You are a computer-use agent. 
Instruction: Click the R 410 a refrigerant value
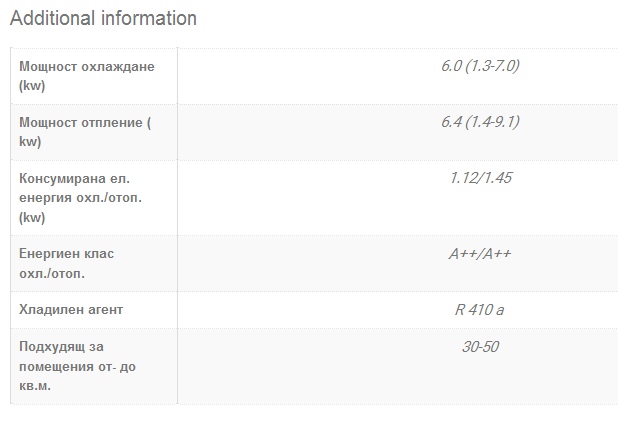tap(479, 310)
